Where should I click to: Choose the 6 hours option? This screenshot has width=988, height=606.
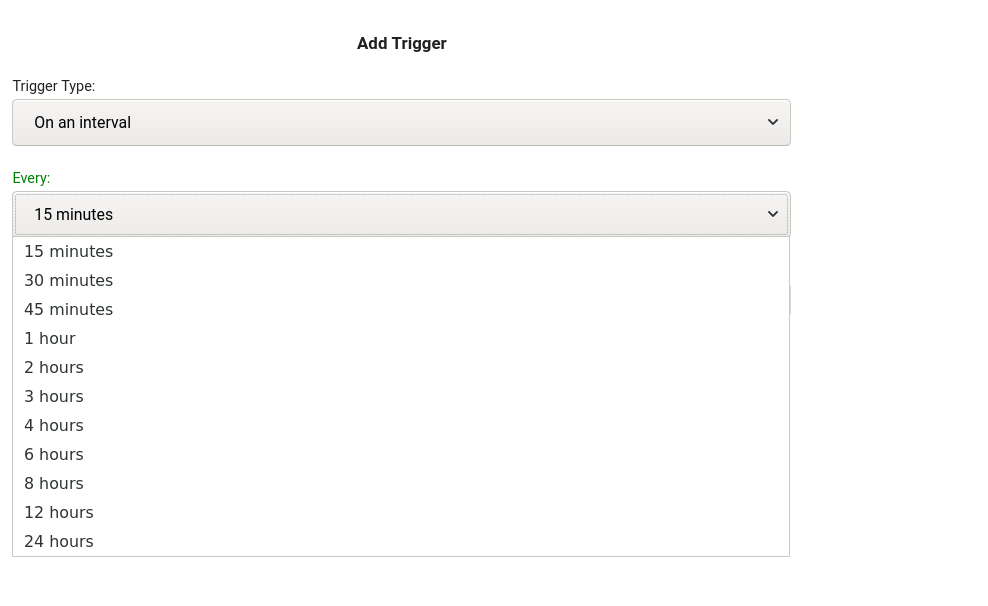[54, 454]
